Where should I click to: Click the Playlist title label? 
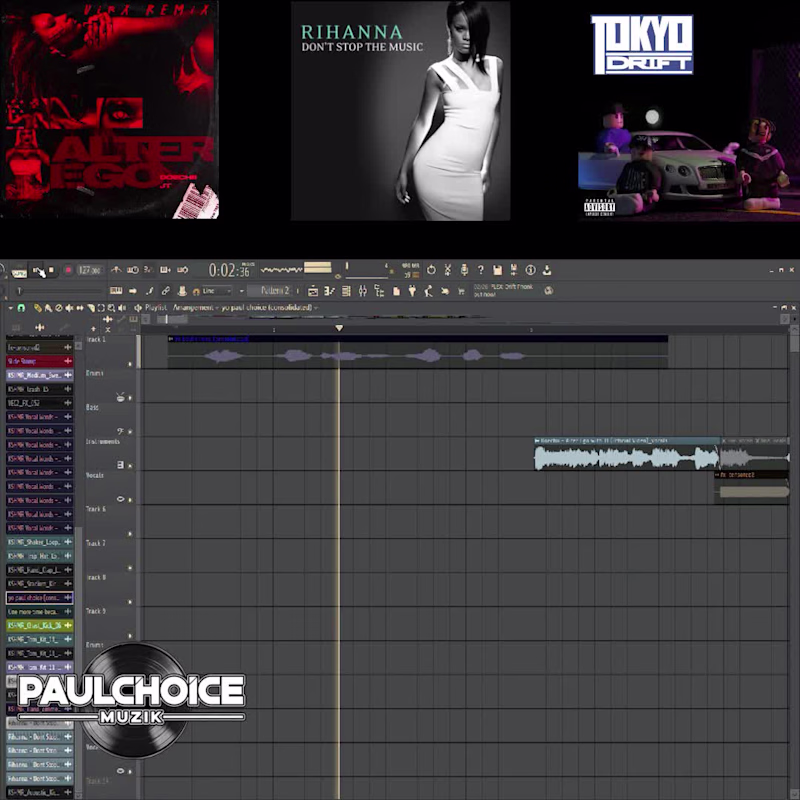pyautogui.click(x=156, y=308)
